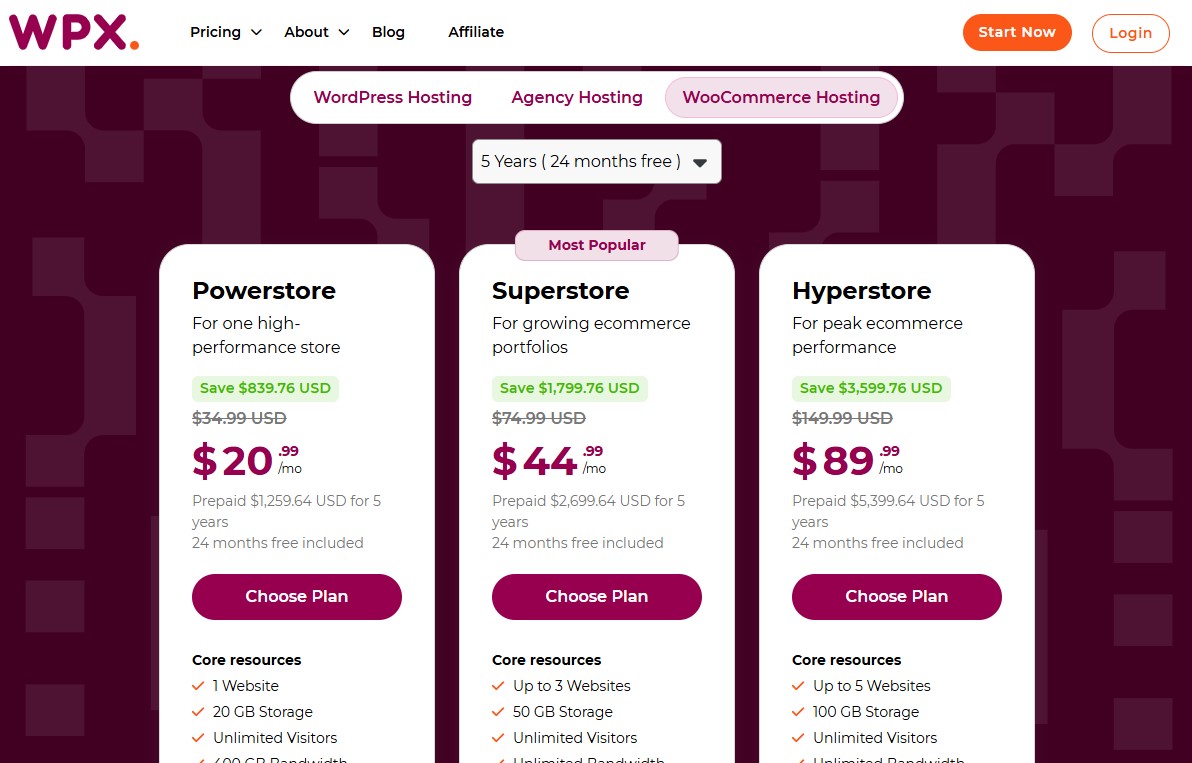Choose Plan for the Superstore package

coord(596,596)
